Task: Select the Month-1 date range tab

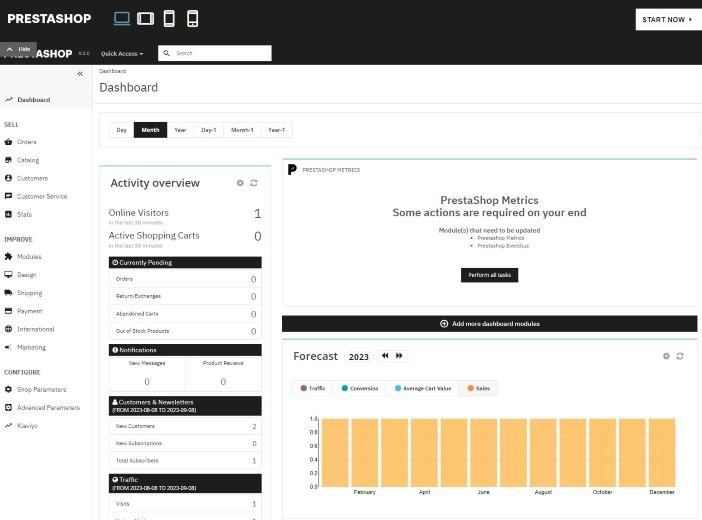Action: [x=242, y=130]
